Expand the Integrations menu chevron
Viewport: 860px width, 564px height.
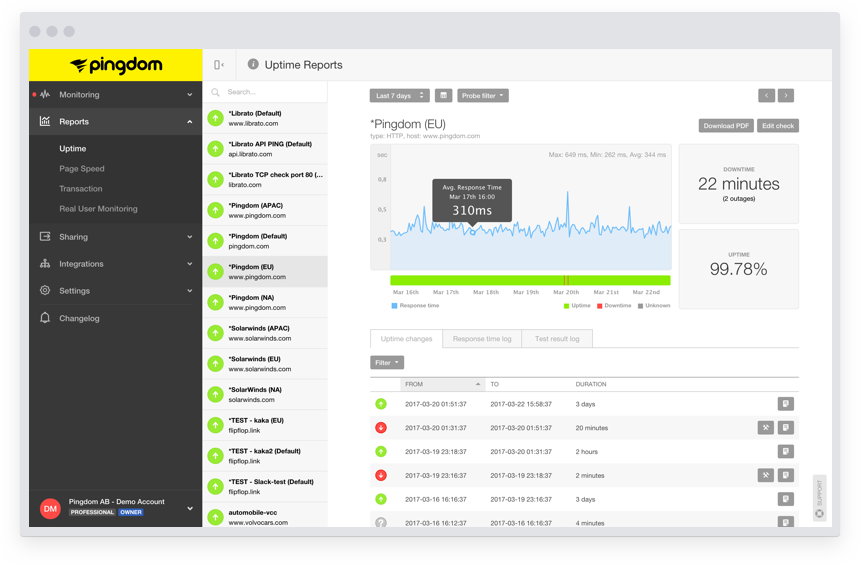pyautogui.click(x=190, y=263)
